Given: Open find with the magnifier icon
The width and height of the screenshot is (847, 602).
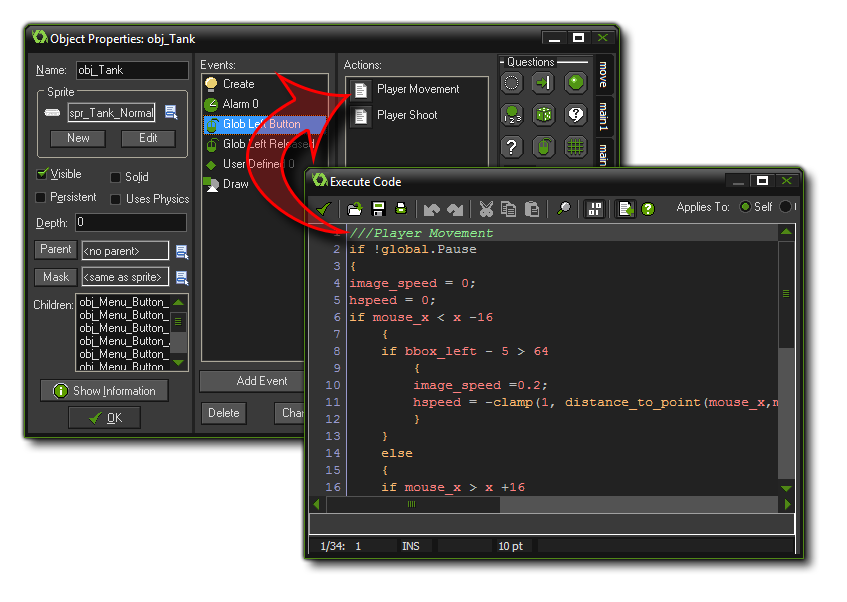Looking at the screenshot, I should click(564, 209).
